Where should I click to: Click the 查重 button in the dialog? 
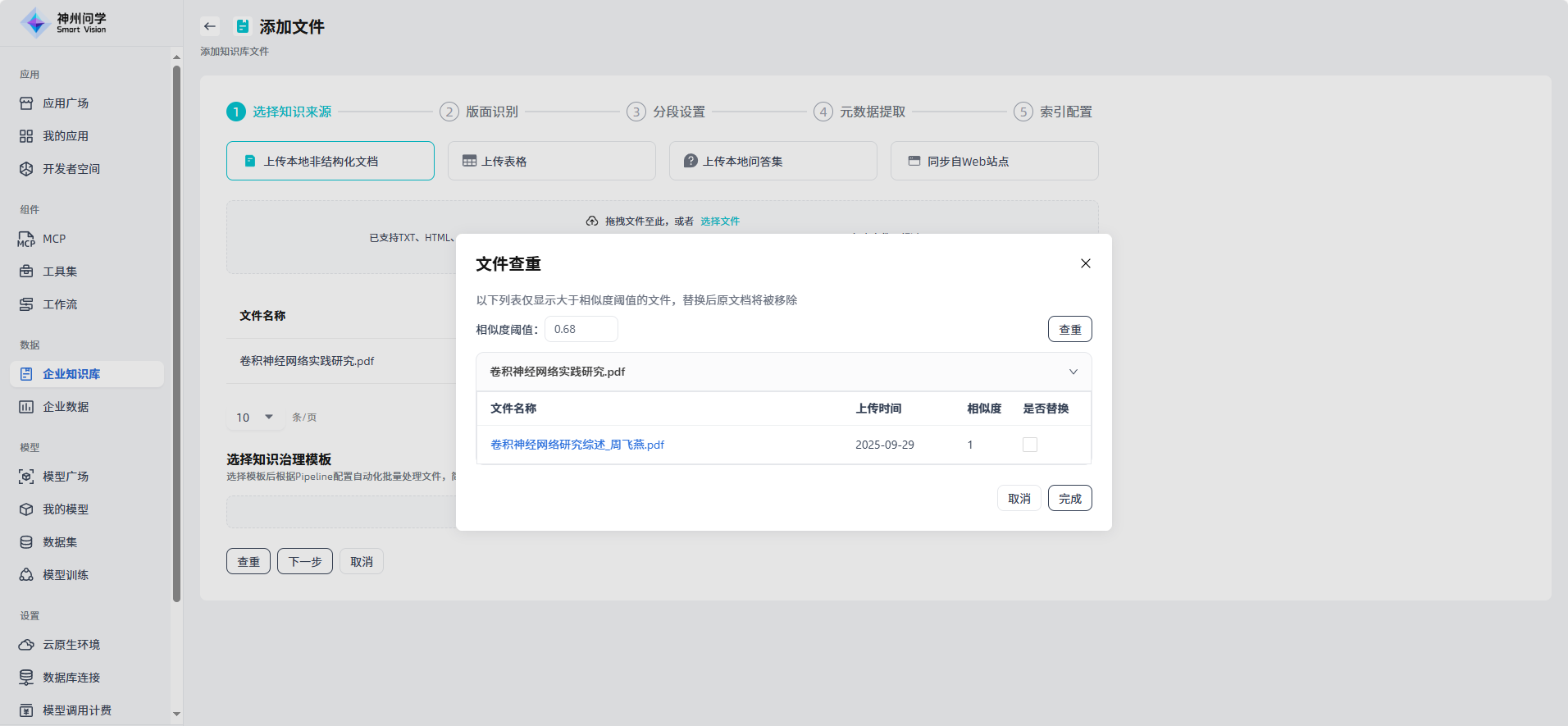pyautogui.click(x=1069, y=329)
